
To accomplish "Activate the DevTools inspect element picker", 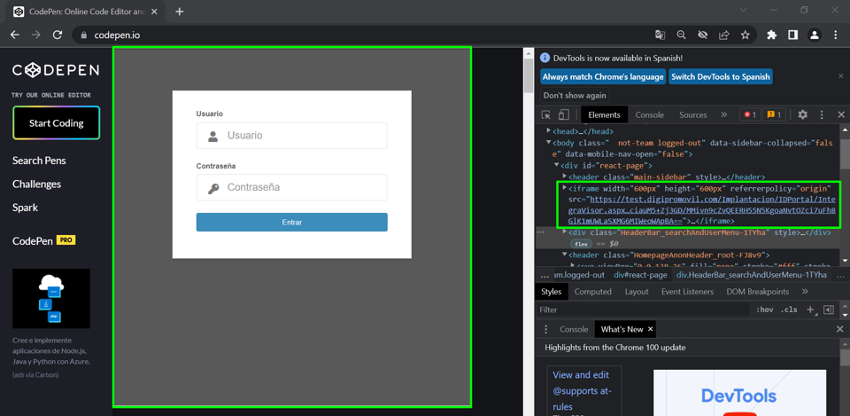I will point(547,115).
